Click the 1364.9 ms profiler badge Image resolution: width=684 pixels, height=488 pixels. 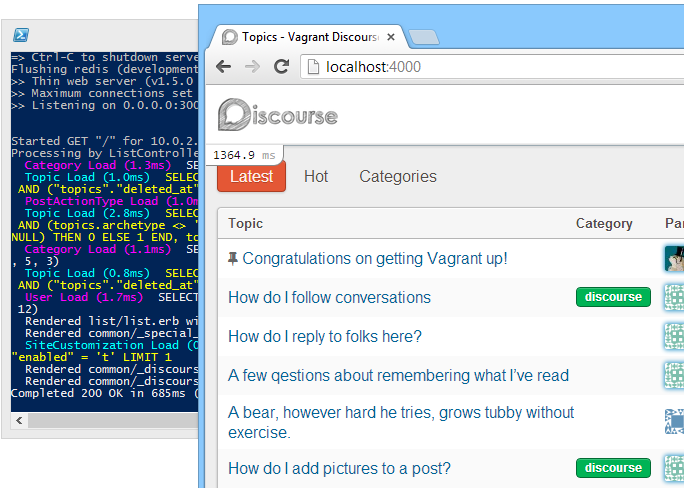244,155
